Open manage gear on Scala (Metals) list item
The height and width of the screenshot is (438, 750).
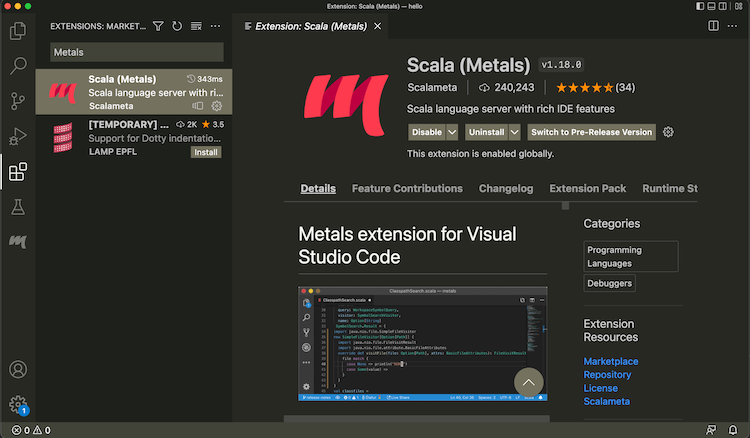[217, 106]
